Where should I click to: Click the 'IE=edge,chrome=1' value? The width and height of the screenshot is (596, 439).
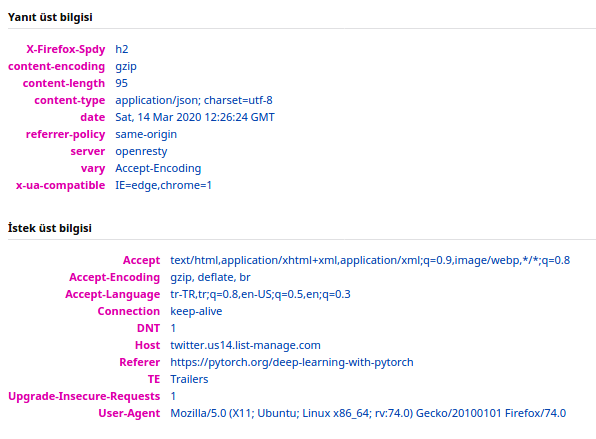pyautogui.click(x=163, y=185)
